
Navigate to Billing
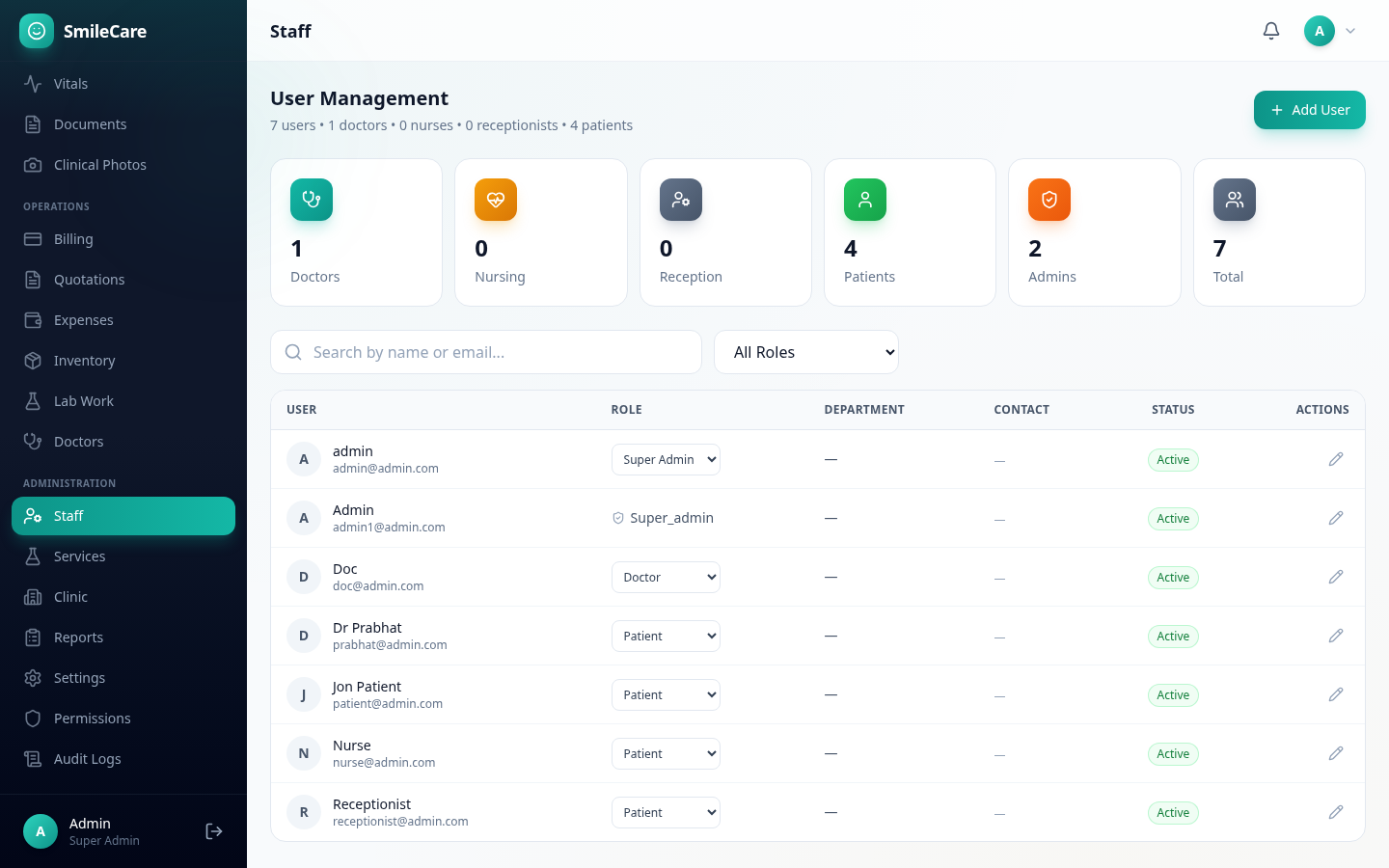123,239
